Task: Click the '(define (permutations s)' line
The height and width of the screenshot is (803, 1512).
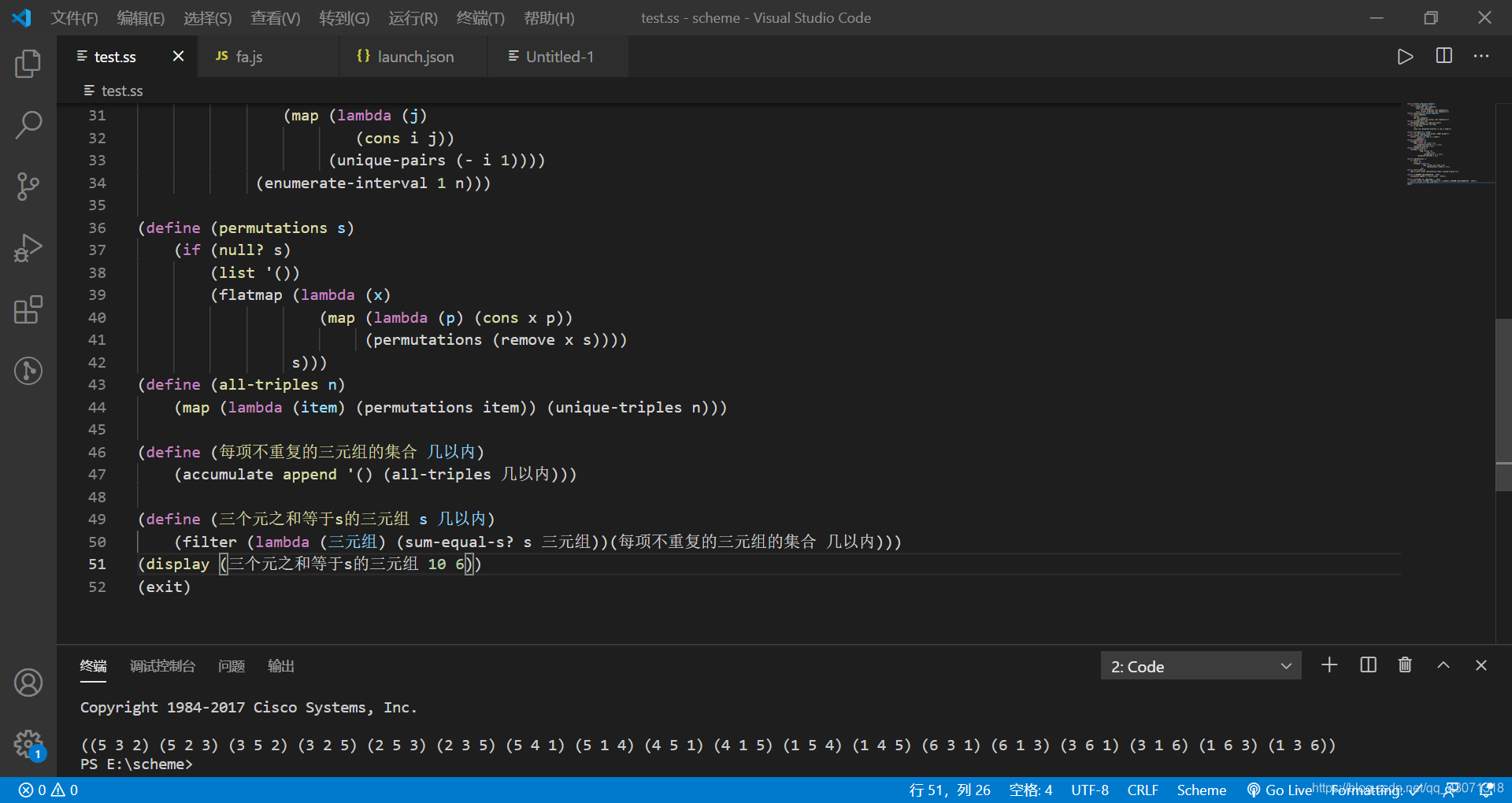Action: point(246,228)
